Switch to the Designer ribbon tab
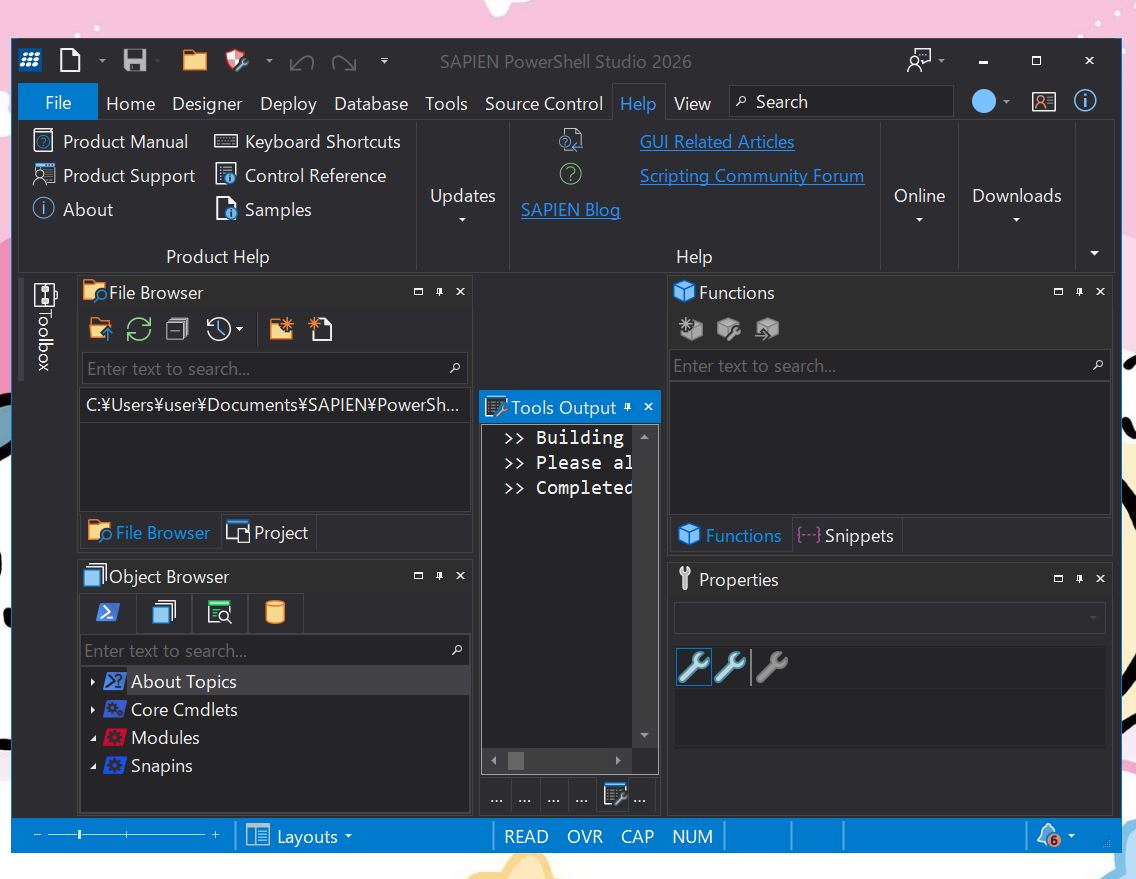The image size is (1136, 879). coord(207,104)
